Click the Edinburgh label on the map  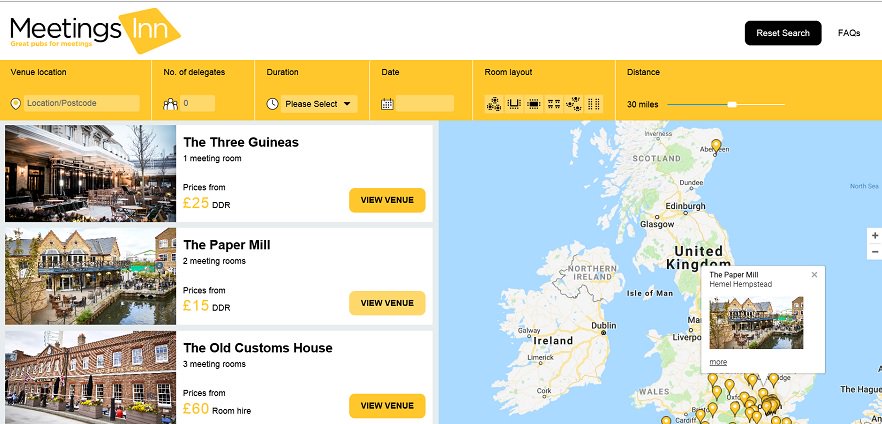coord(685,206)
